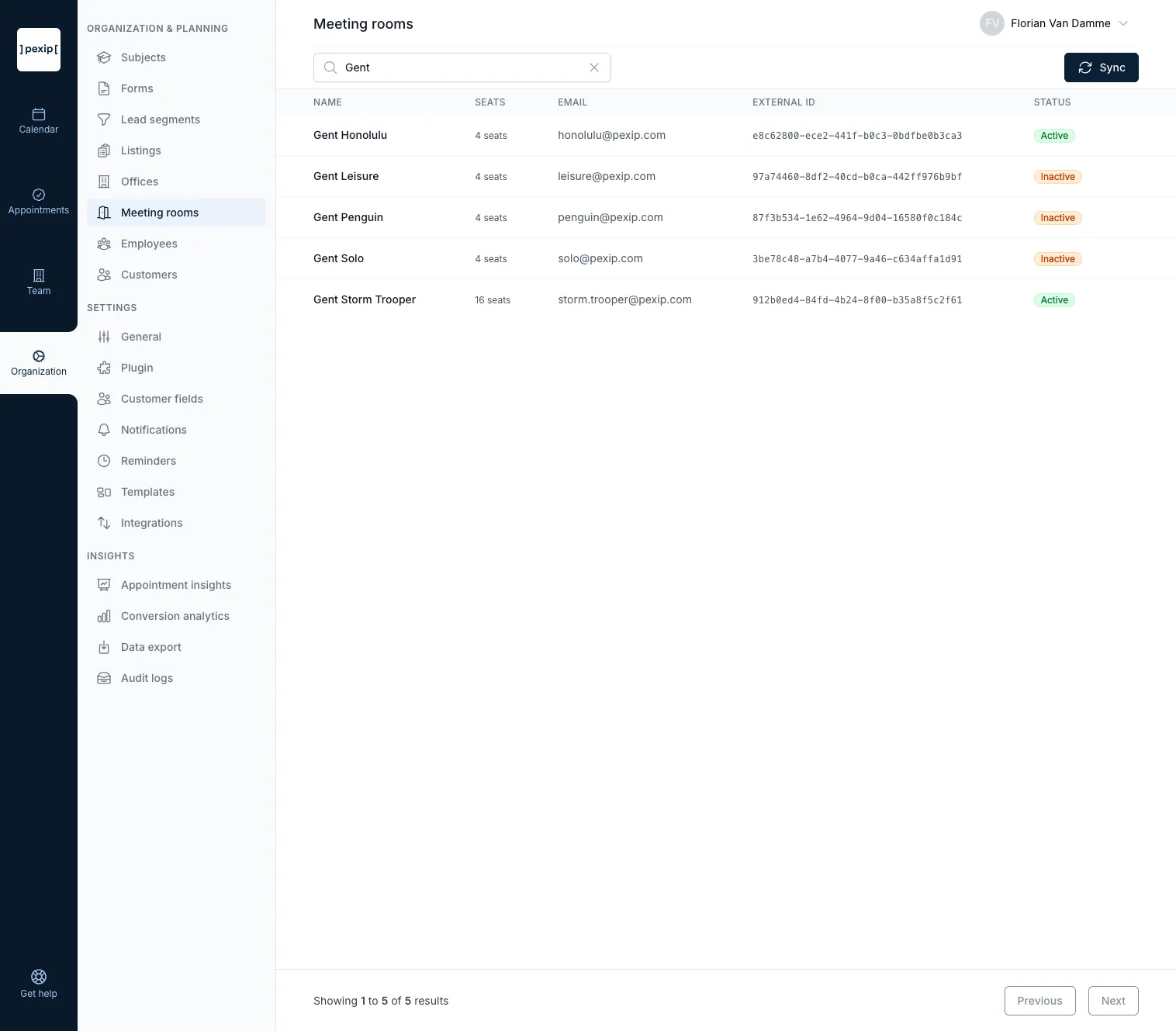This screenshot has width=1176, height=1031.
Task: Click the Employees group icon
Action: click(x=104, y=244)
